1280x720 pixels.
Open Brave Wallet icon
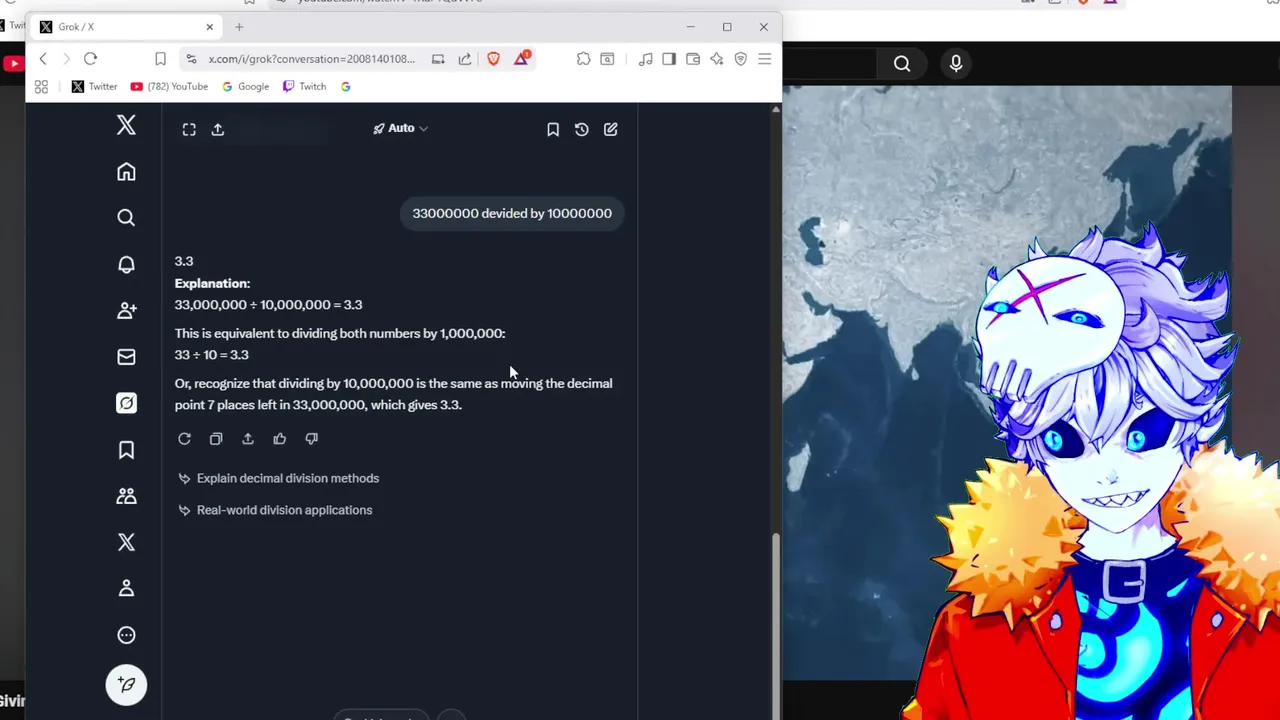[x=693, y=59]
